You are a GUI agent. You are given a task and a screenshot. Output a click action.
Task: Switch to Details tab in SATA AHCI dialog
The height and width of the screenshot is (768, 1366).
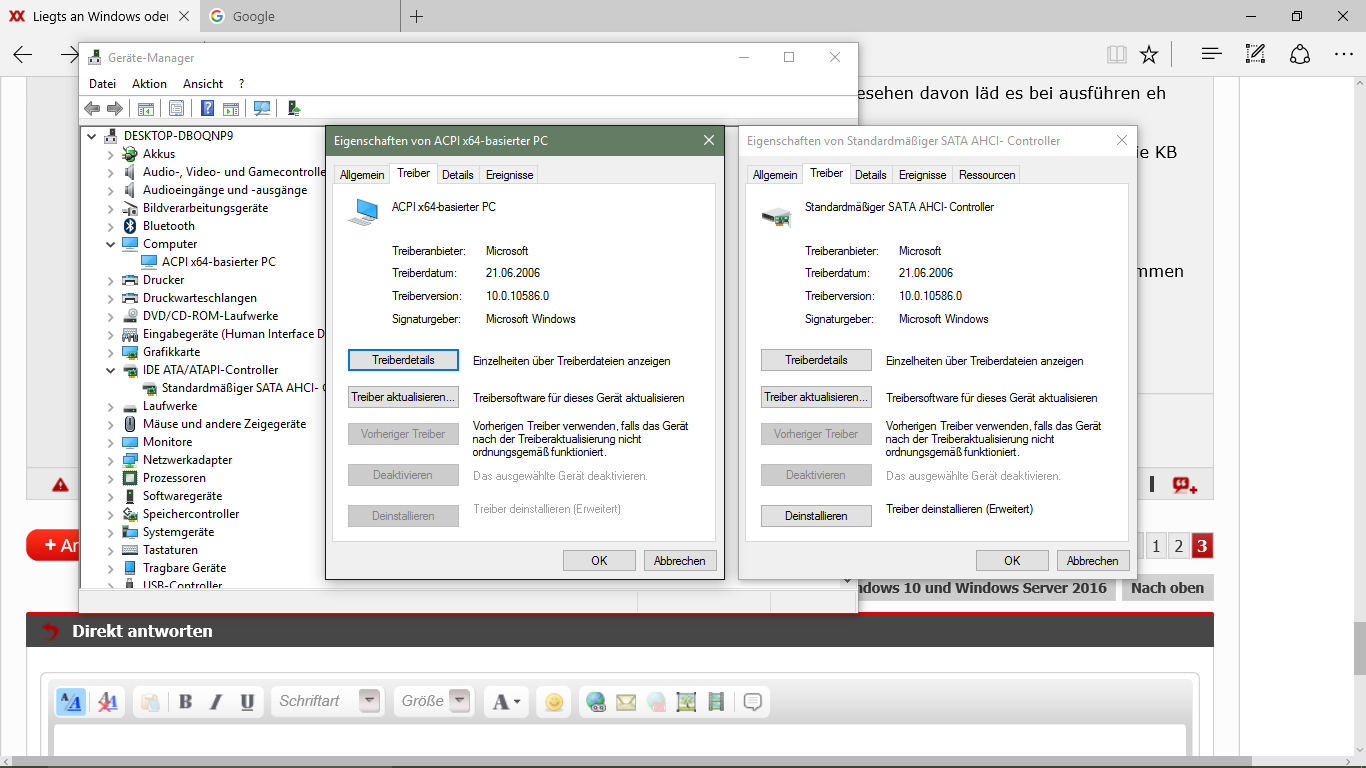(870, 175)
